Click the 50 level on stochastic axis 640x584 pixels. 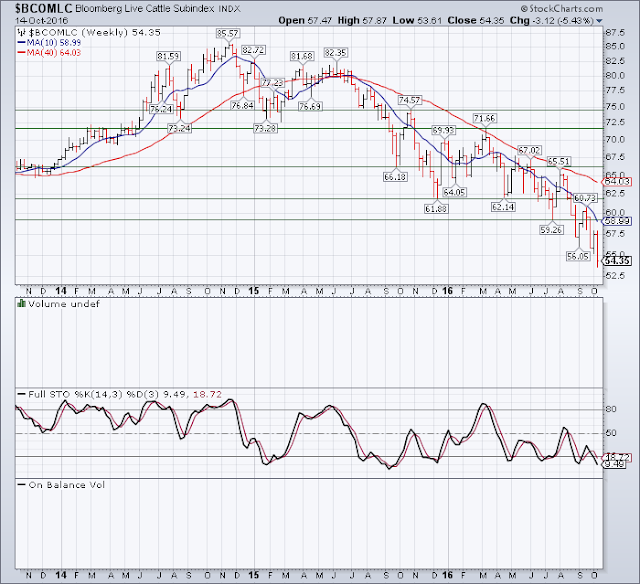(x=611, y=433)
